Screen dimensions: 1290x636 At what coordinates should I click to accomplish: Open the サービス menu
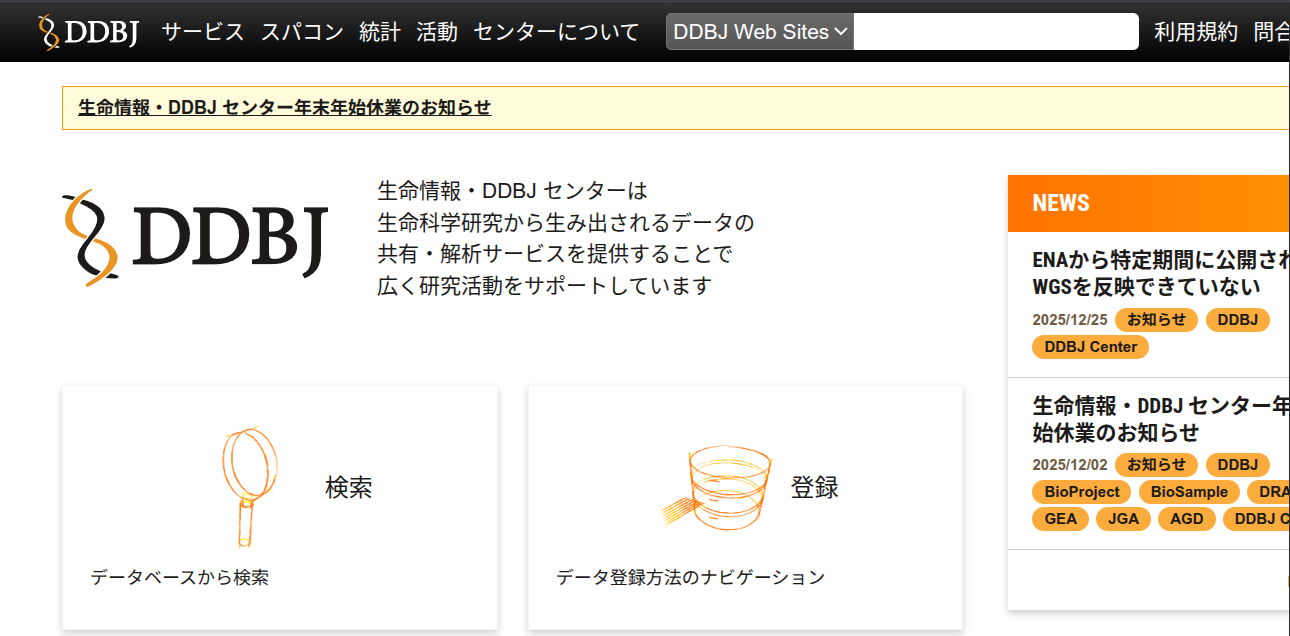[203, 32]
